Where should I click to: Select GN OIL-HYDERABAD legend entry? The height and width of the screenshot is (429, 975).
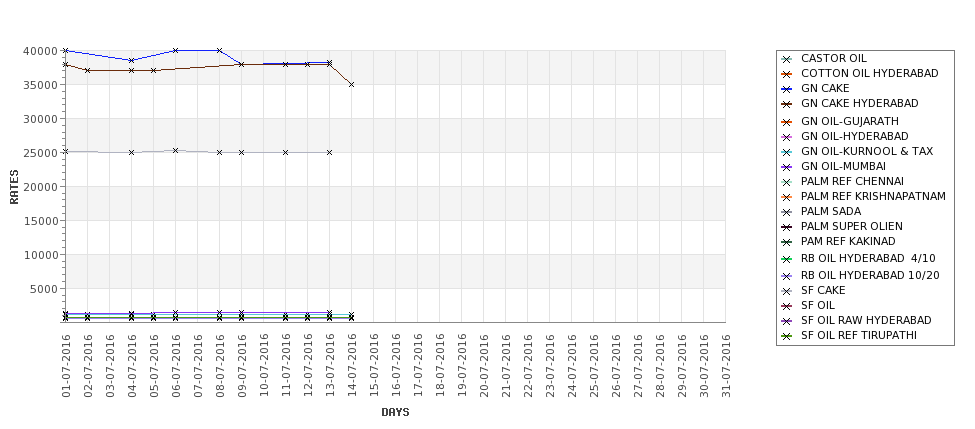845,136
